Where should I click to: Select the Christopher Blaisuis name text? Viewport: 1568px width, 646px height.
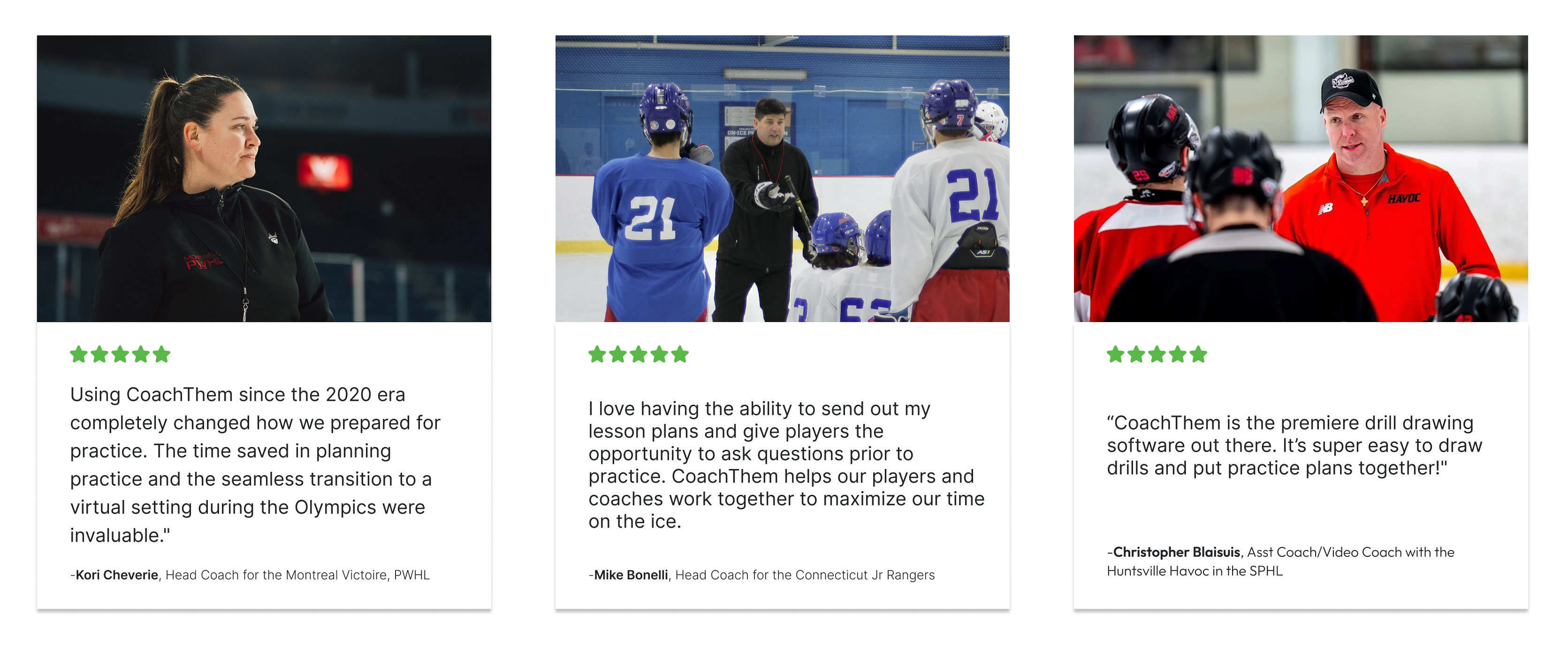[1177, 552]
